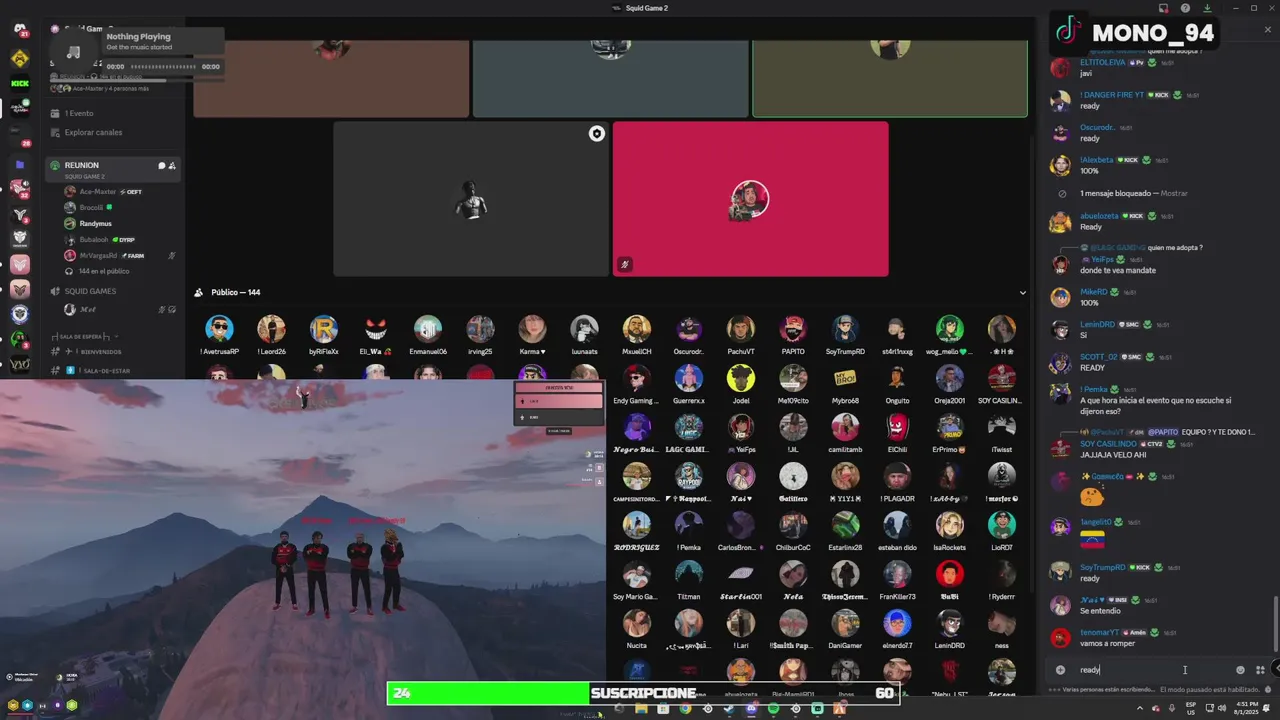Show hidden system tray icons arrow
1280x720 pixels.
coord(1140,709)
